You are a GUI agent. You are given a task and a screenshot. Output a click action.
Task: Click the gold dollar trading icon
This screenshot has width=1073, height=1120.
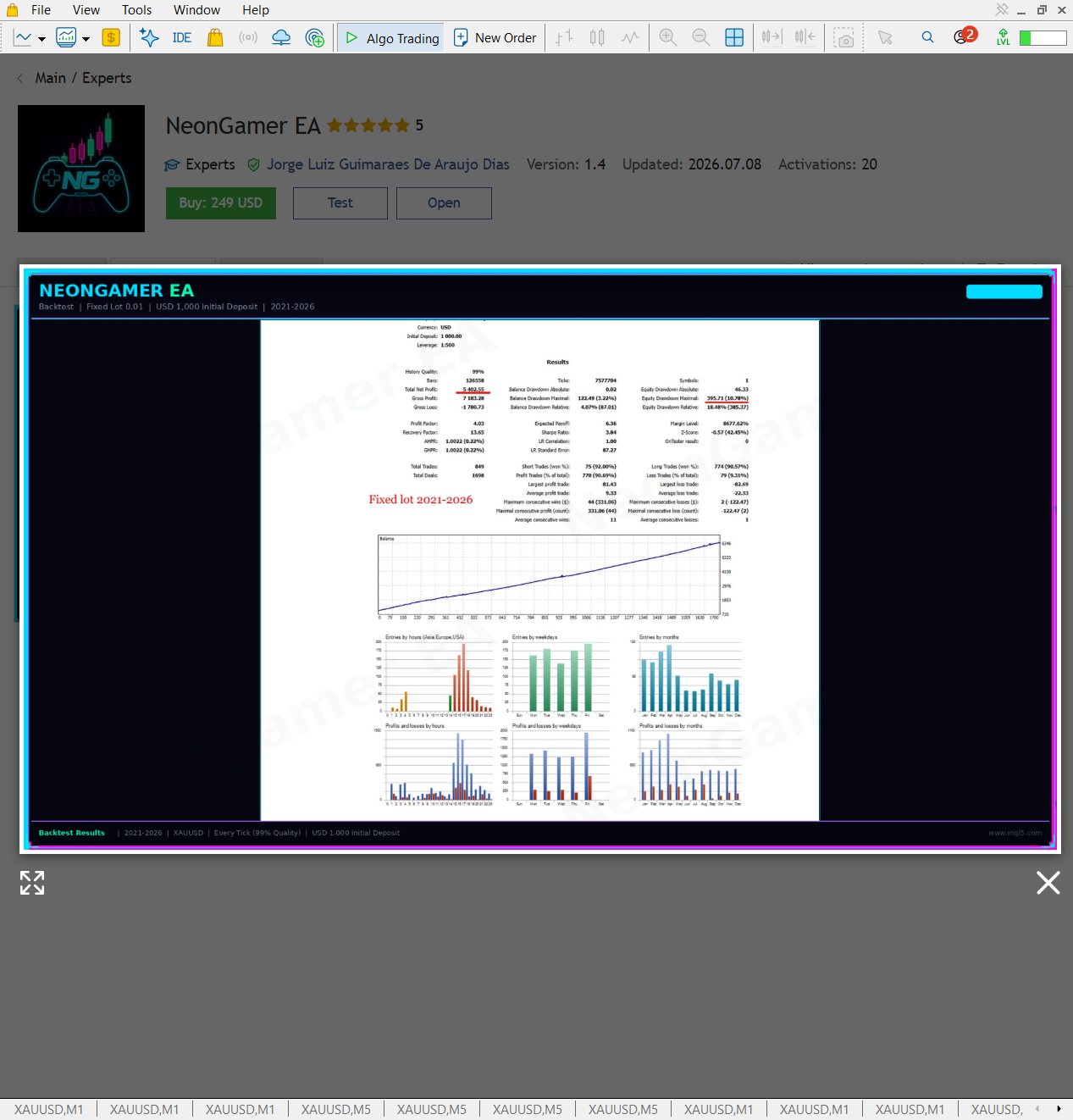tap(111, 37)
